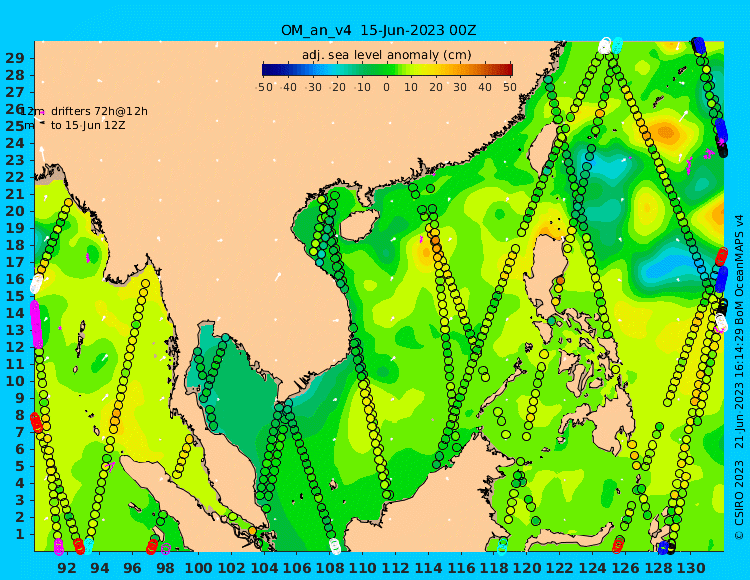
Task: Select longitude axis label "100"
Action: (x=198, y=568)
